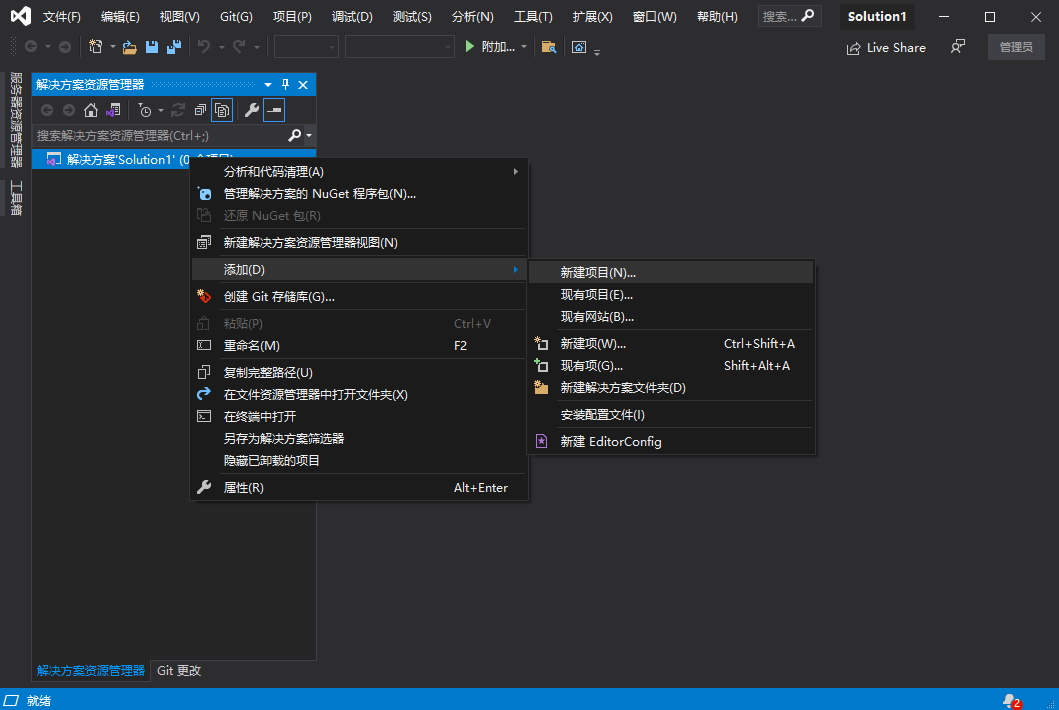Open the search options dropdown arrow

click(309, 135)
